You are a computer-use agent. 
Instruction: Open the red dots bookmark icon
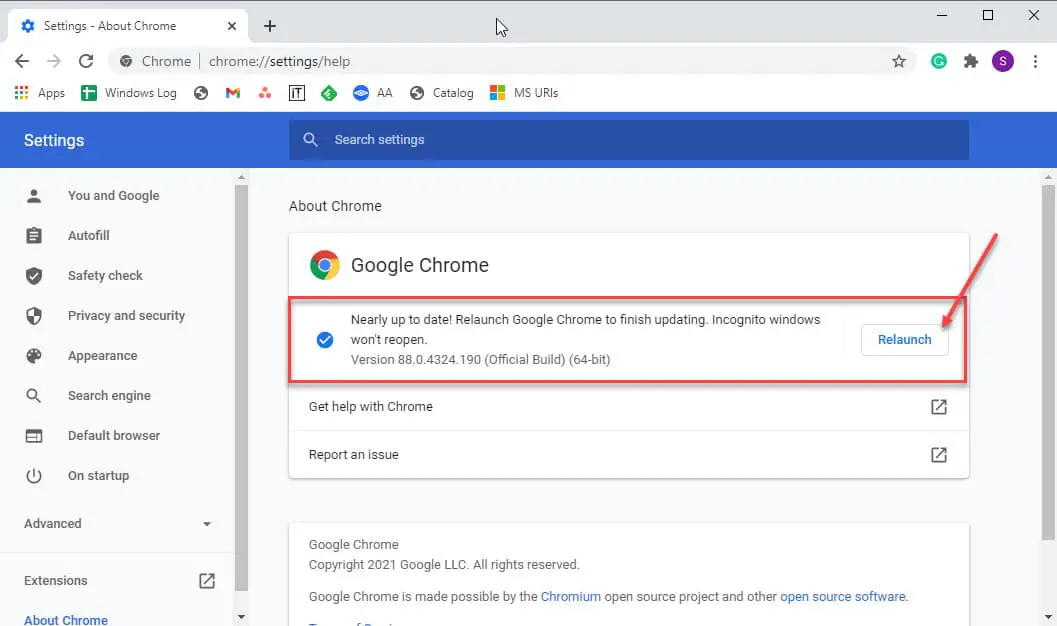pyautogui.click(x=265, y=93)
